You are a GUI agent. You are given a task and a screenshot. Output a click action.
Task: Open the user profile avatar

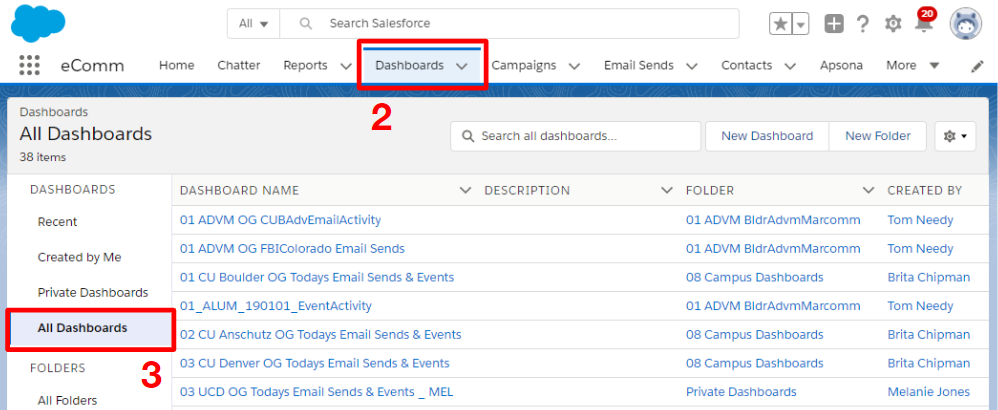pos(966,24)
